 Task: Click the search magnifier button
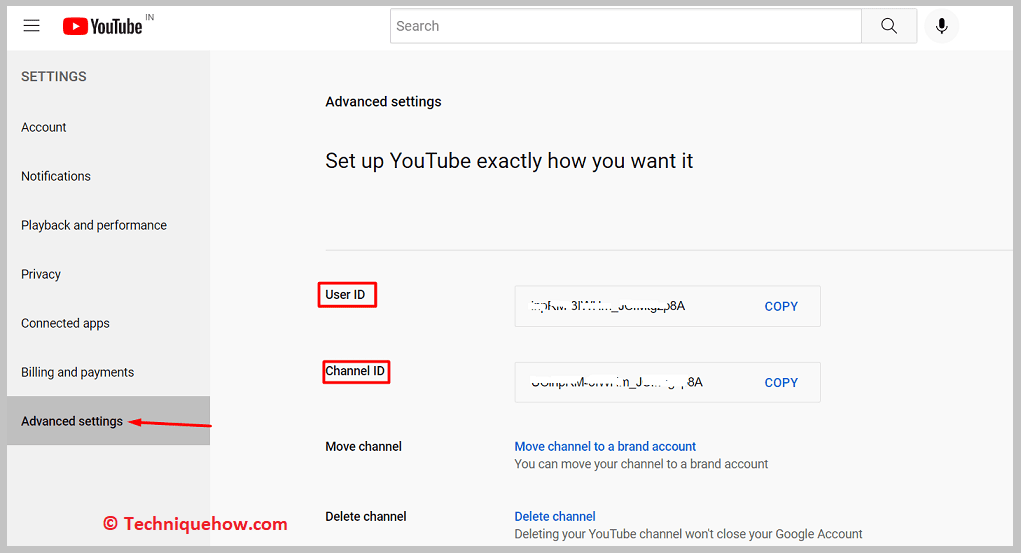point(889,26)
